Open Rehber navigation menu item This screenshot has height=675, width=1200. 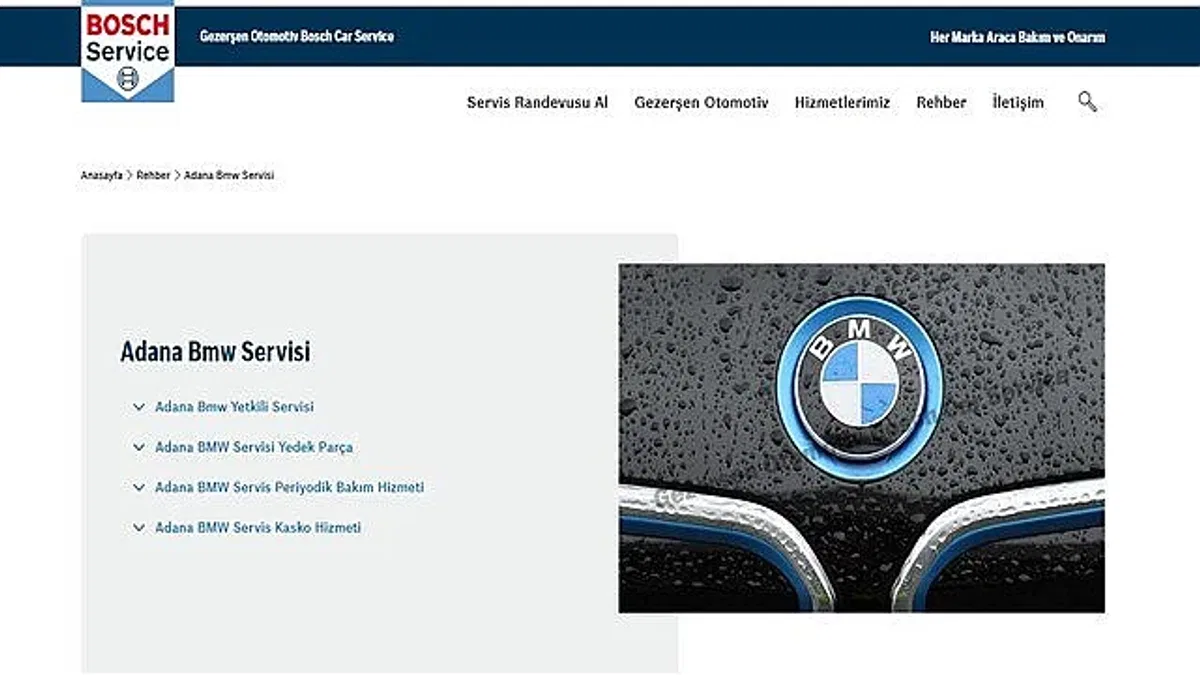click(x=941, y=102)
